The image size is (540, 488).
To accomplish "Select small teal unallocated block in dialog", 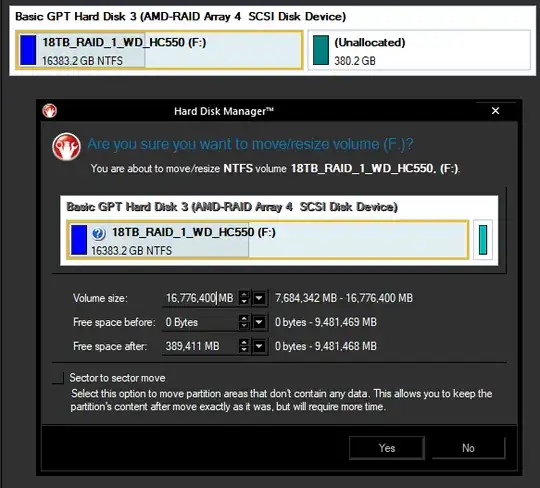I will coord(483,240).
